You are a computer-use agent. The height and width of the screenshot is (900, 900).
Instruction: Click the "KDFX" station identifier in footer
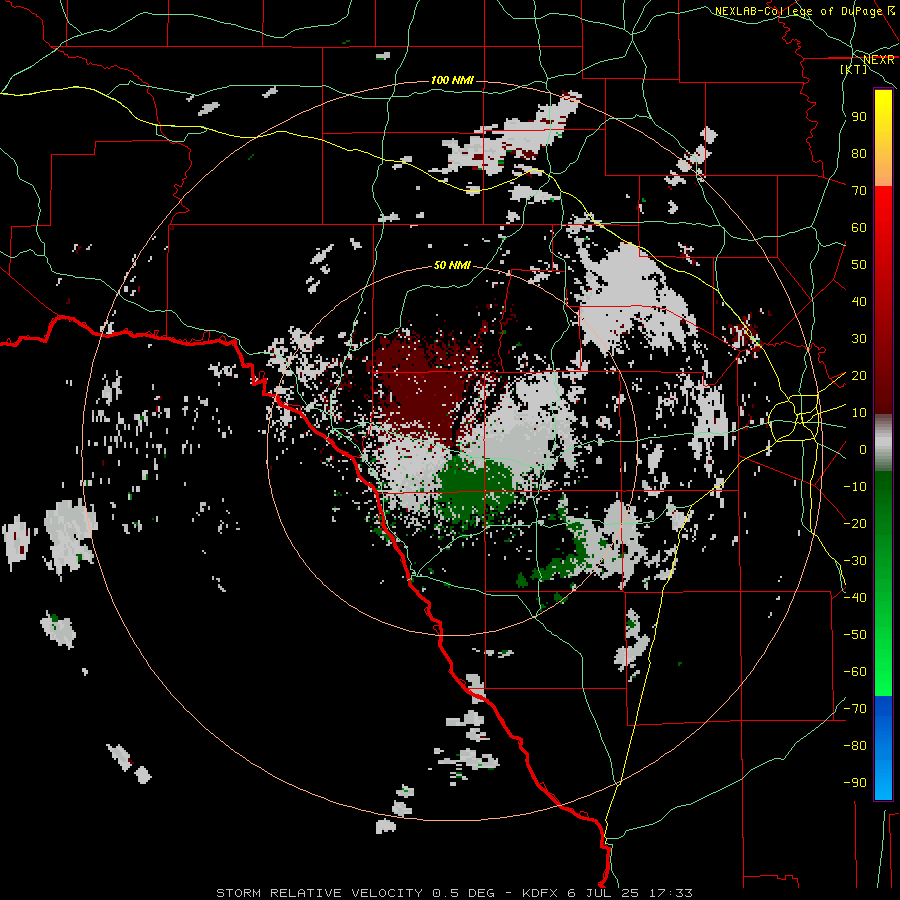pos(541,893)
